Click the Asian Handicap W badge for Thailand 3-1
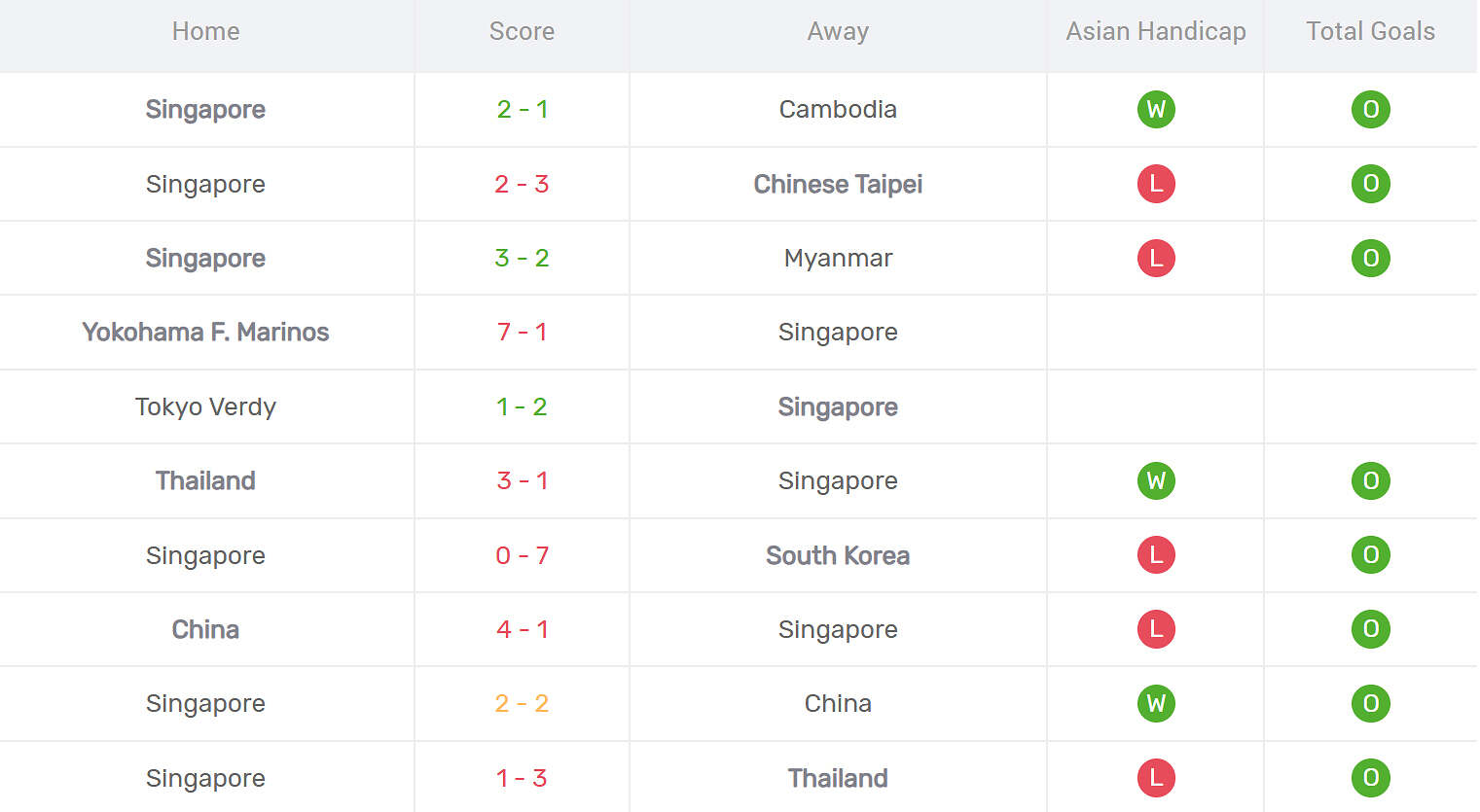This screenshot has width=1480, height=812. (1156, 480)
